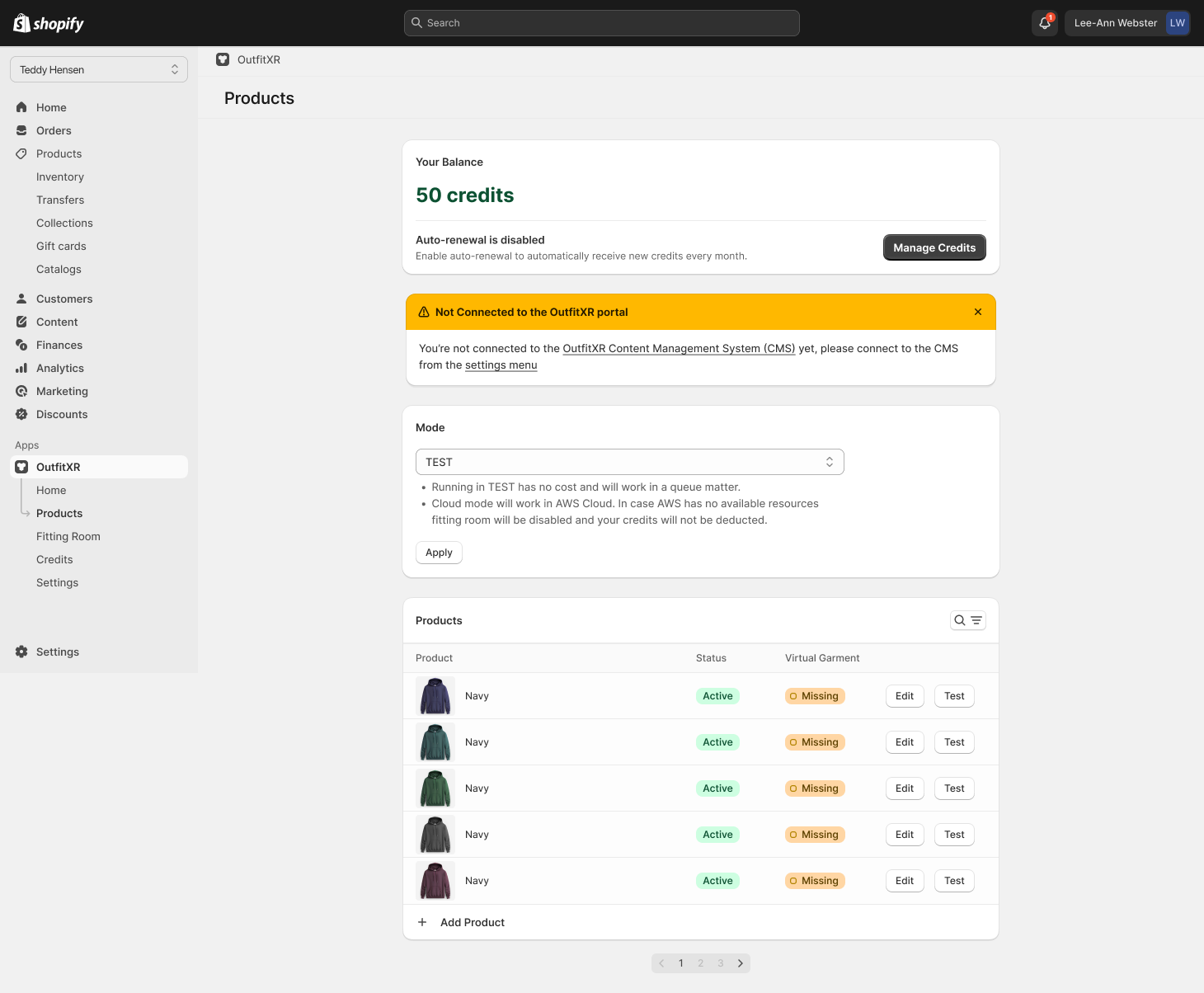Image resolution: width=1204 pixels, height=993 pixels.
Task: Open Gift cards in the sidebar
Action: (61, 246)
